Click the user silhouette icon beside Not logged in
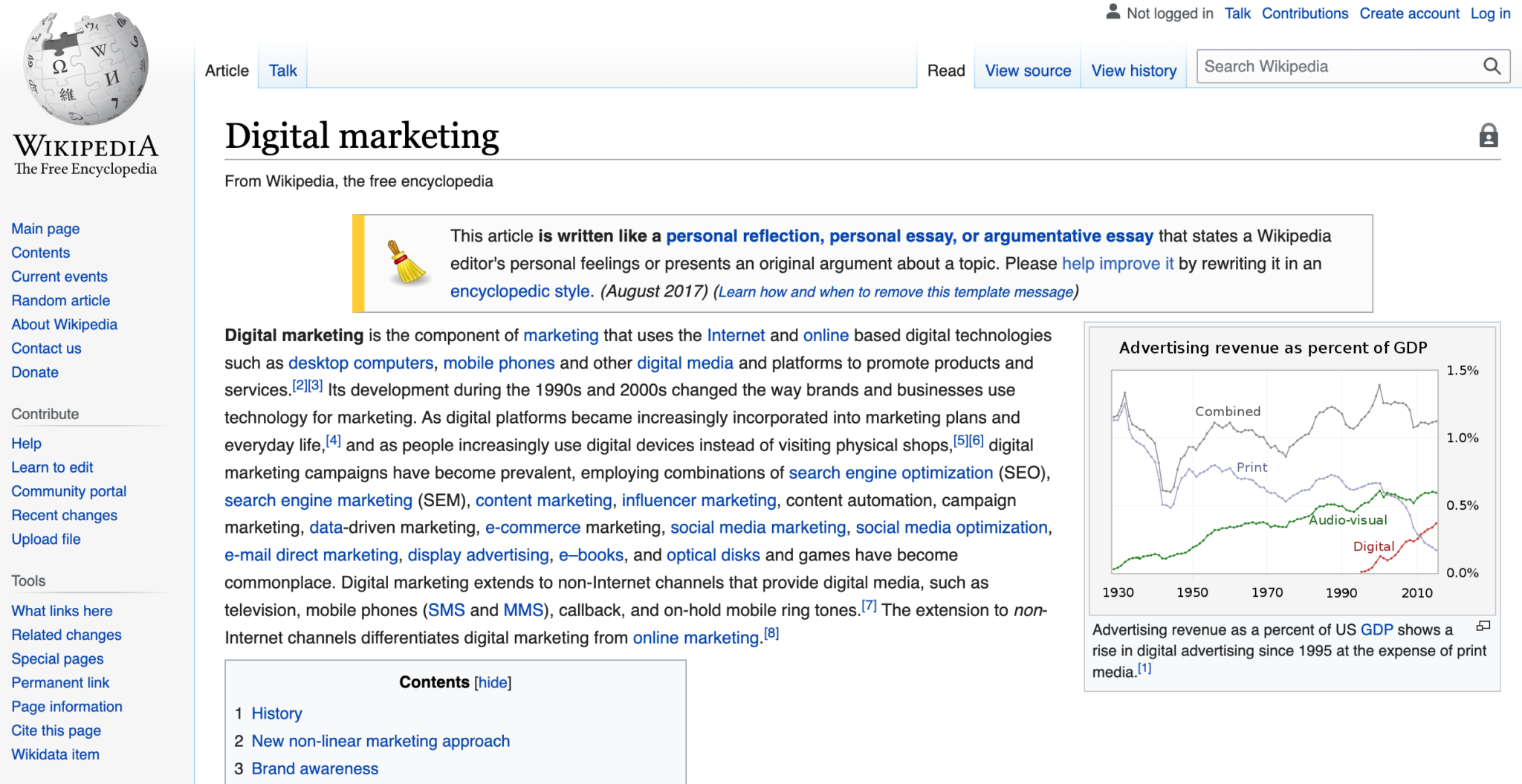This screenshot has width=1522, height=784. (x=1112, y=12)
